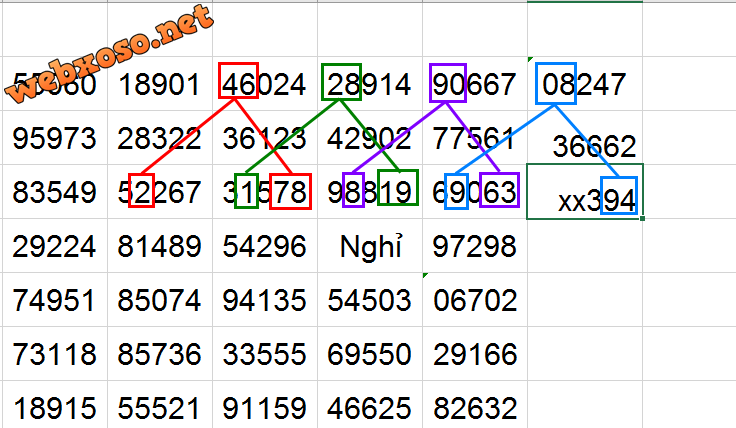Click the fill handle of the xx394 cell
This screenshot has height=428, width=736.
pos(642,218)
